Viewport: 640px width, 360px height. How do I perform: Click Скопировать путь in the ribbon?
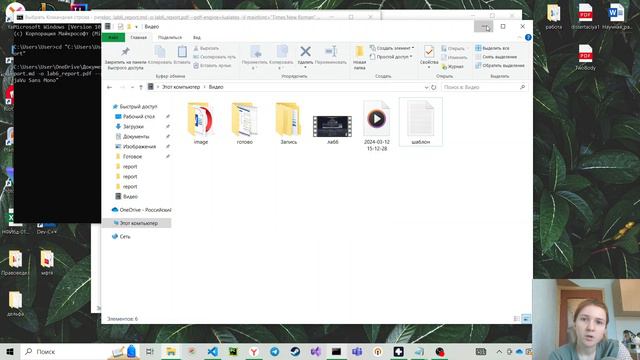pyautogui.click(x=214, y=57)
